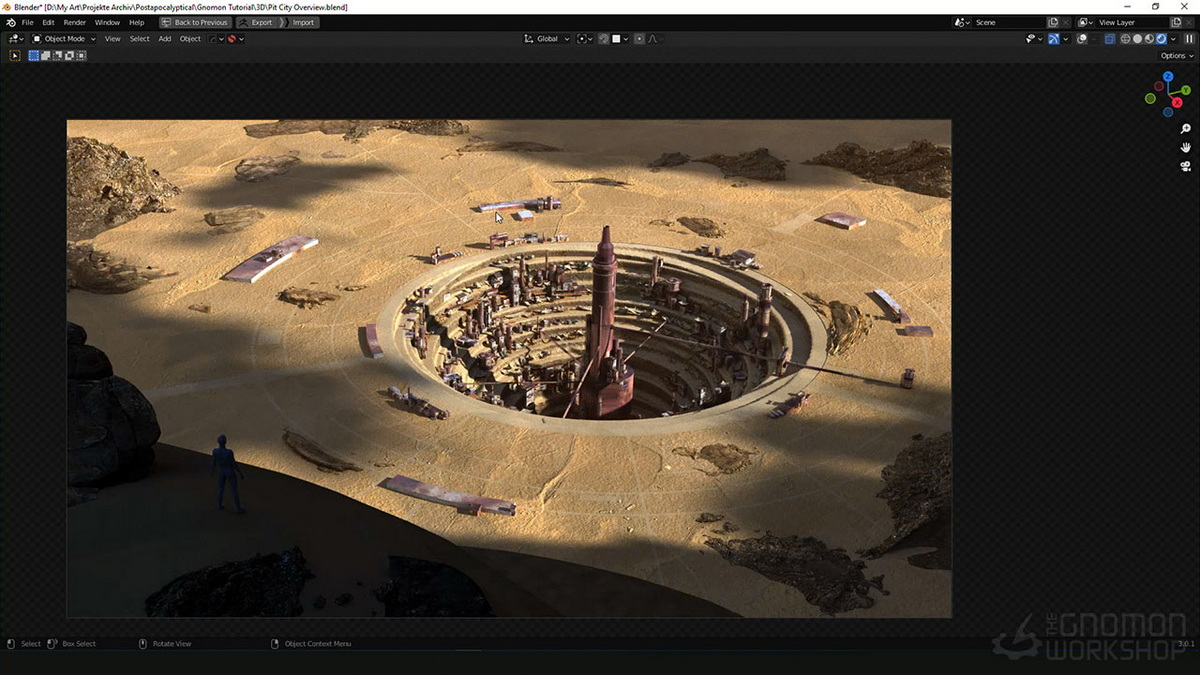
Task: Open the Object Mode dropdown
Action: tap(64, 39)
